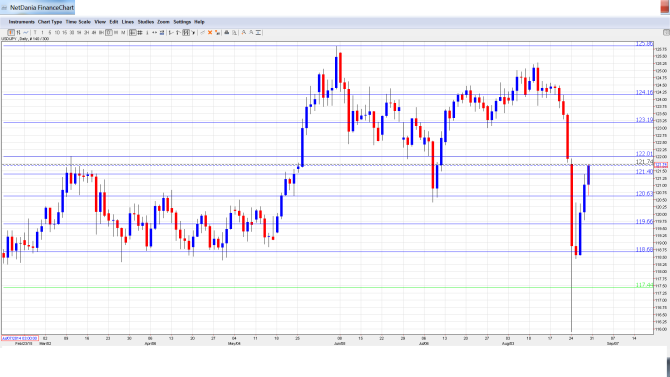The width and height of the screenshot is (670, 377).
Task: Select the Weekly (W) time scale
Action: pos(116,32)
